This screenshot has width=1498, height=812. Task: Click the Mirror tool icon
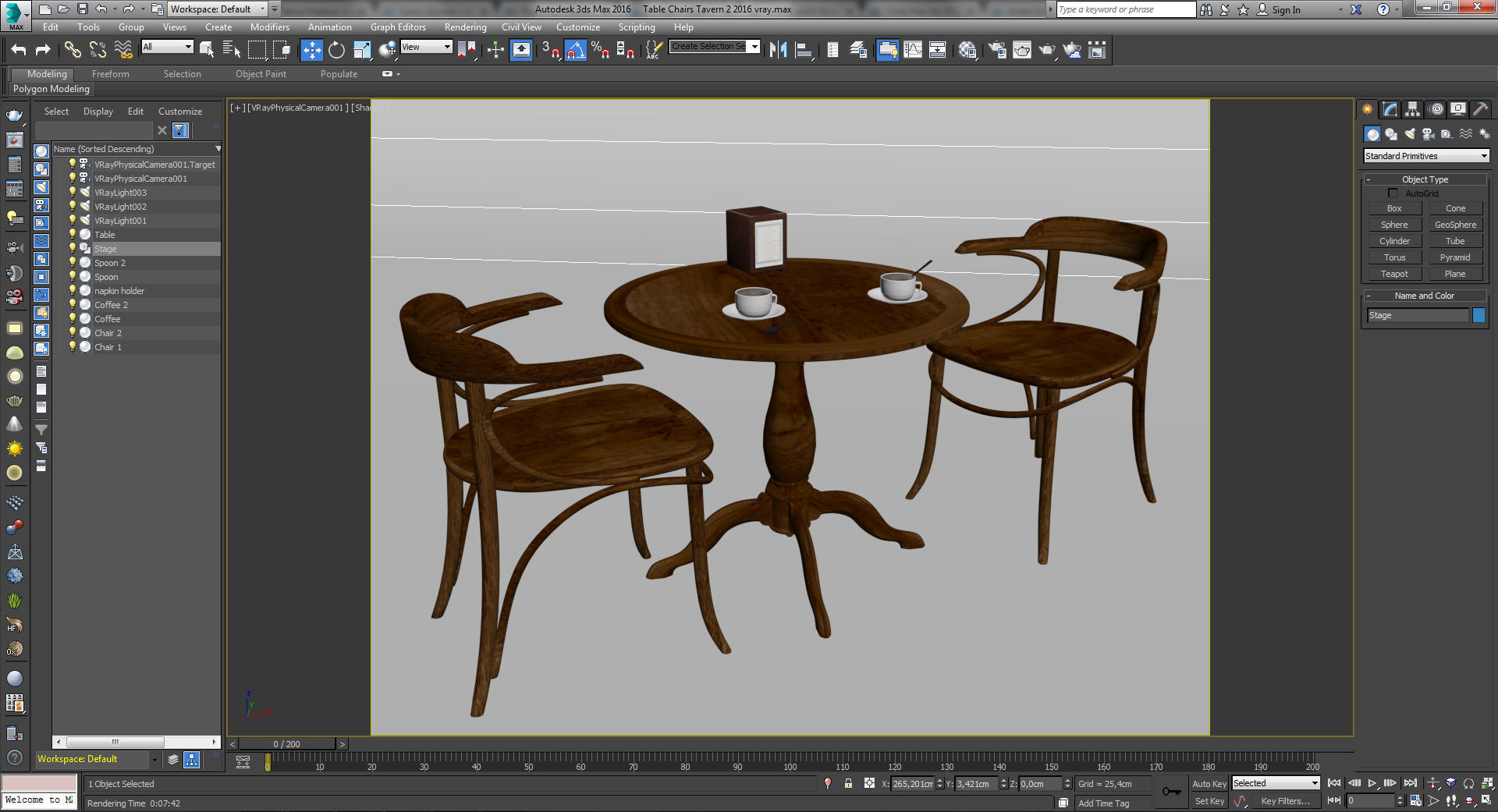click(778, 50)
